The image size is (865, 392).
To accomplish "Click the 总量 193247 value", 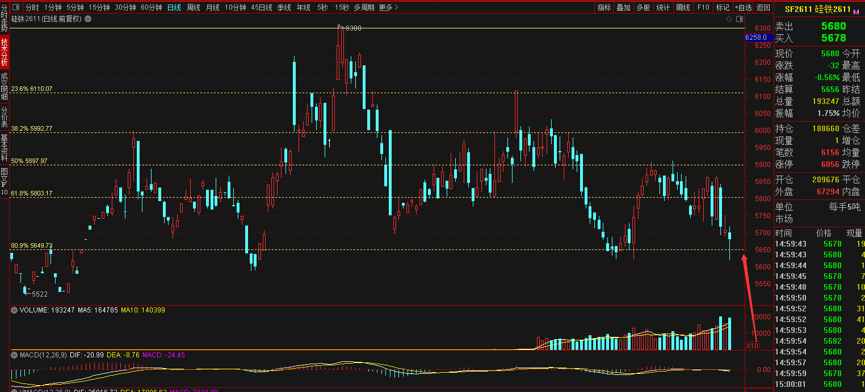I will 826,101.
